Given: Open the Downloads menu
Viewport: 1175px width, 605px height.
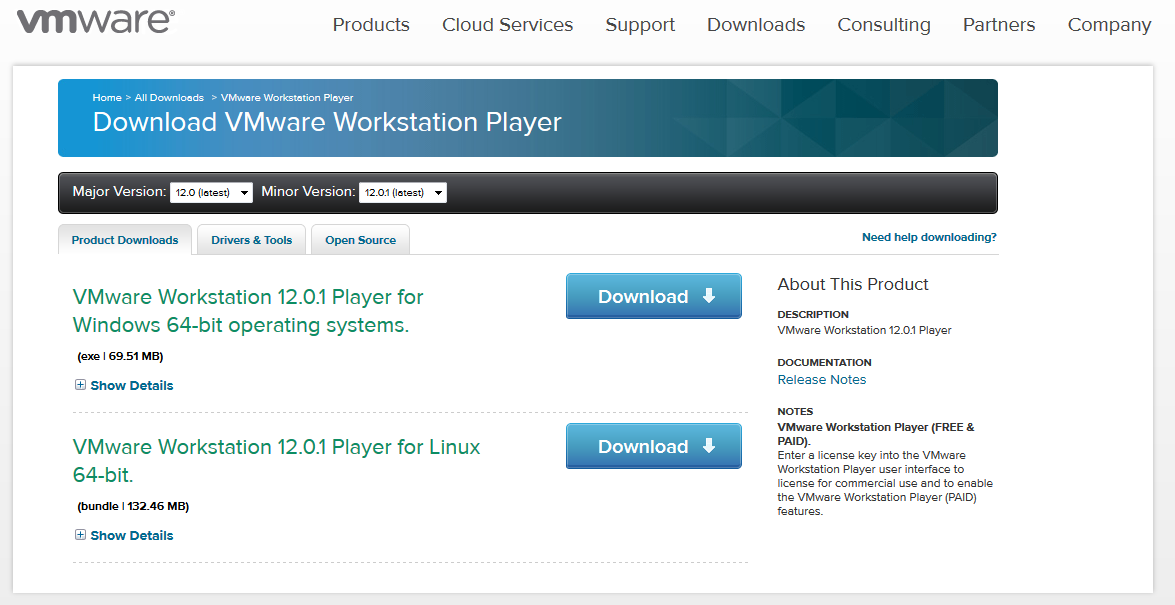Looking at the screenshot, I should click(756, 25).
